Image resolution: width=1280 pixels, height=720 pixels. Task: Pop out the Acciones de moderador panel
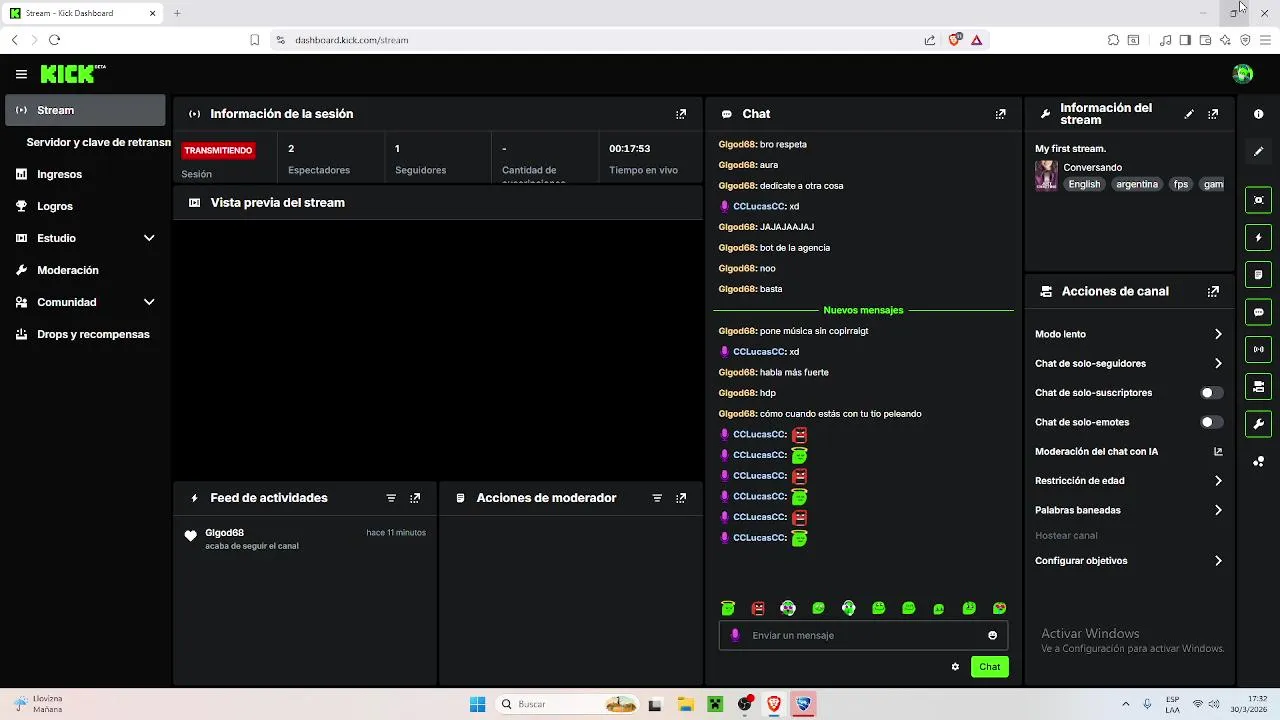[x=681, y=498]
